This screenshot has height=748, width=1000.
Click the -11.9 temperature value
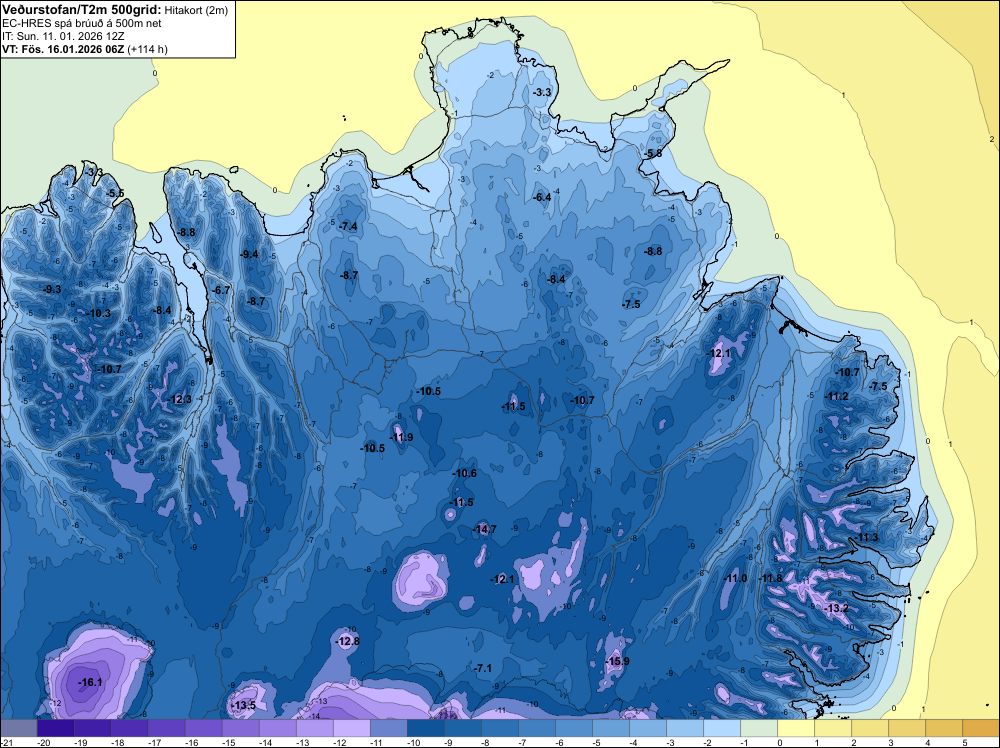(x=401, y=437)
